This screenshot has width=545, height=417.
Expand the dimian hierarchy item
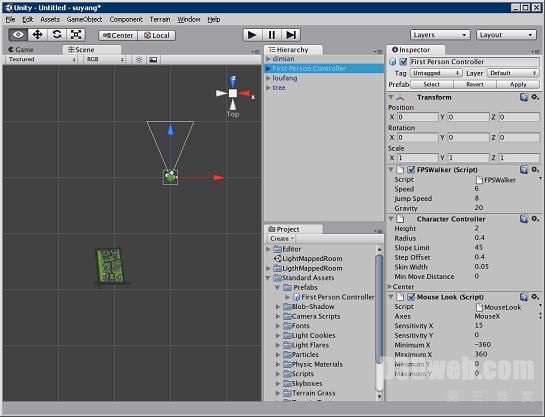[x=268, y=59]
